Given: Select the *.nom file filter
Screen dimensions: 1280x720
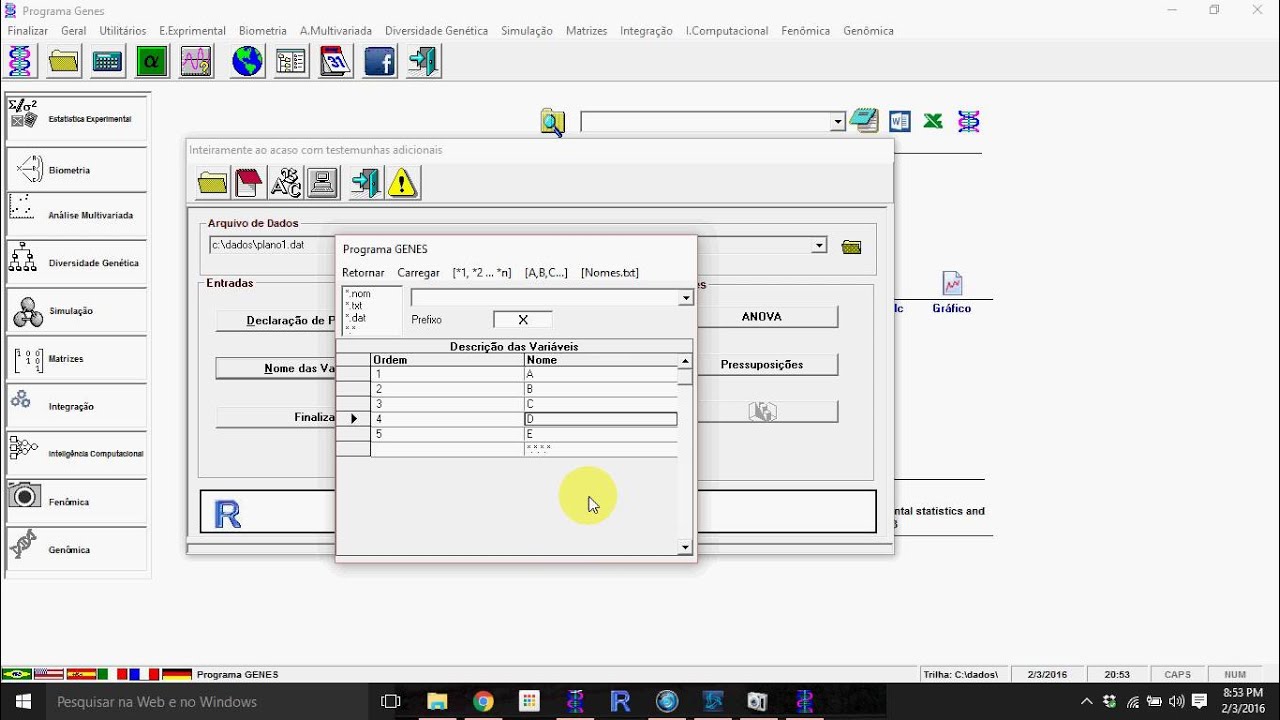Looking at the screenshot, I should [x=359, y=294].
